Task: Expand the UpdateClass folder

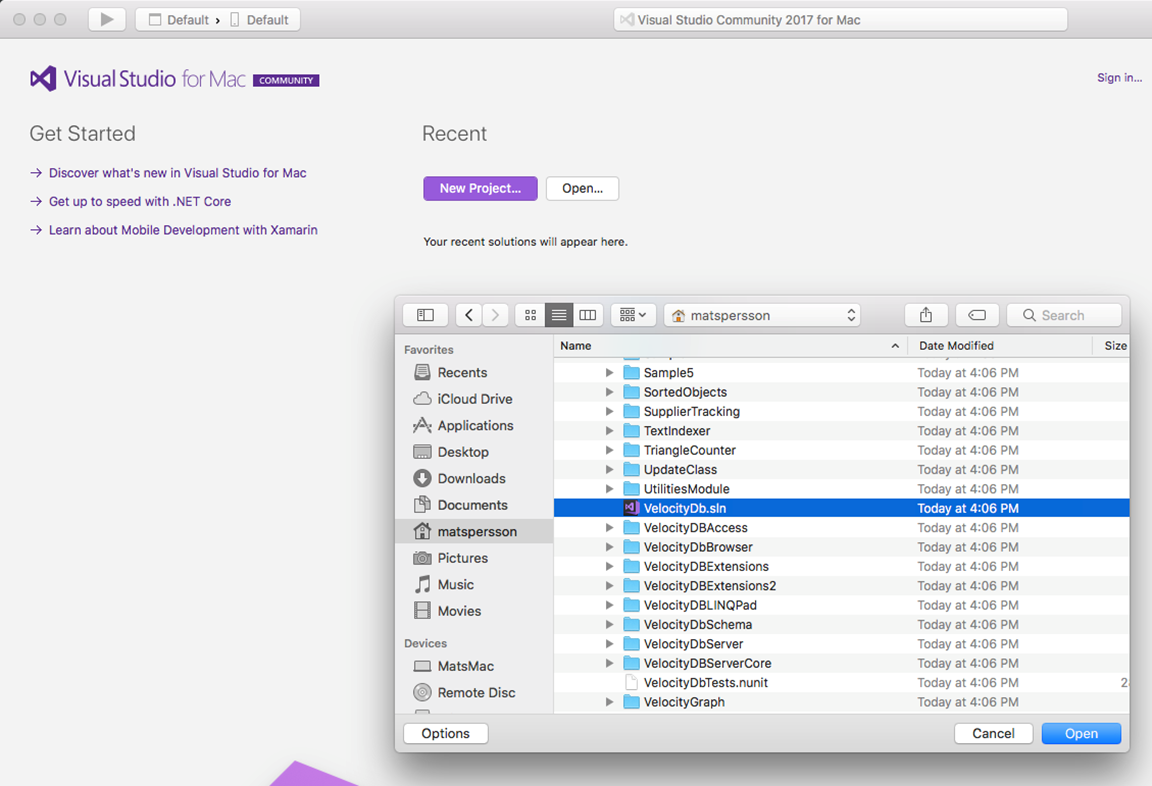Action: (x=609, y=469)
